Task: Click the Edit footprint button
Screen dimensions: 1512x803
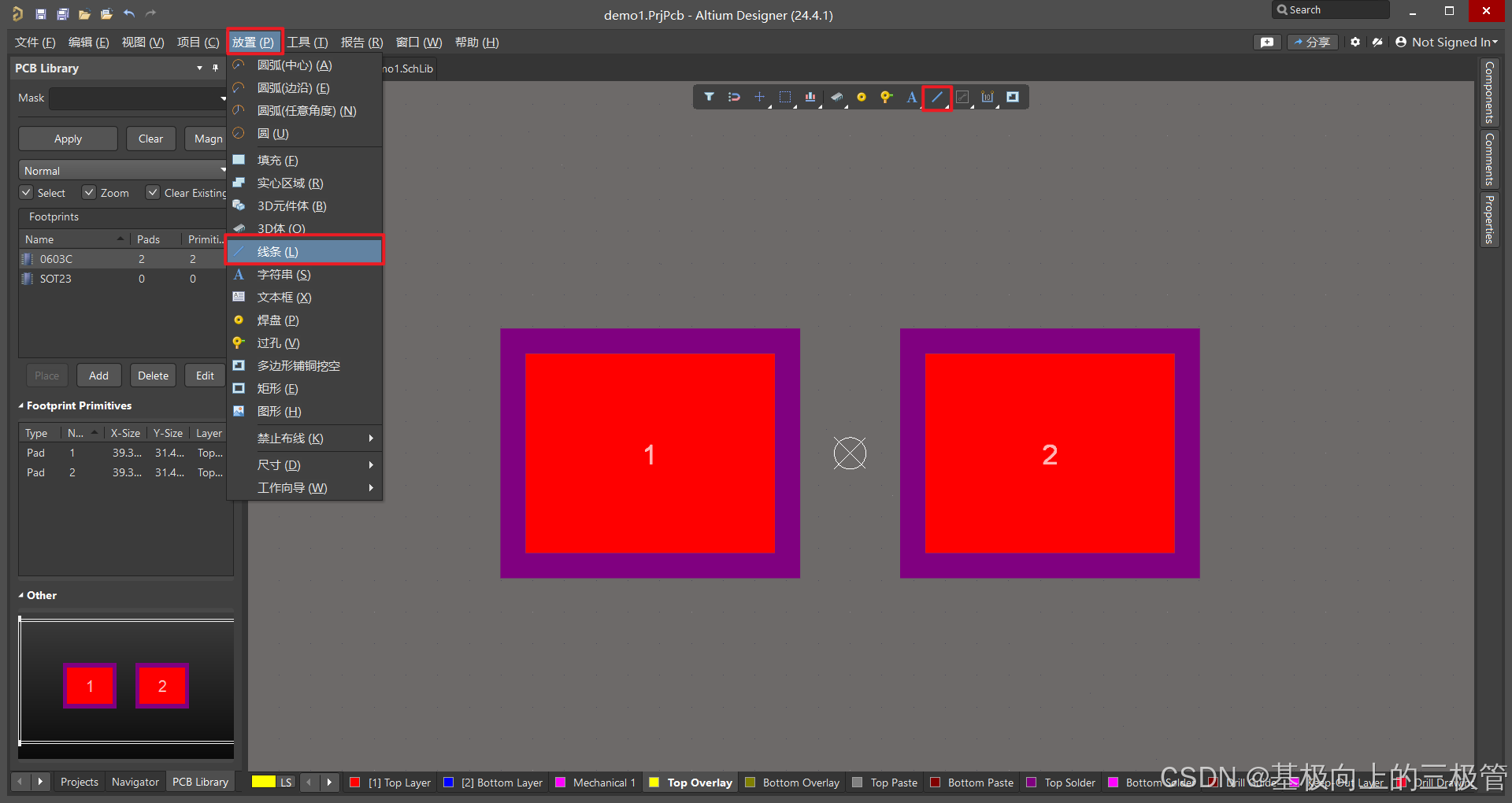Action: (205, 376)
